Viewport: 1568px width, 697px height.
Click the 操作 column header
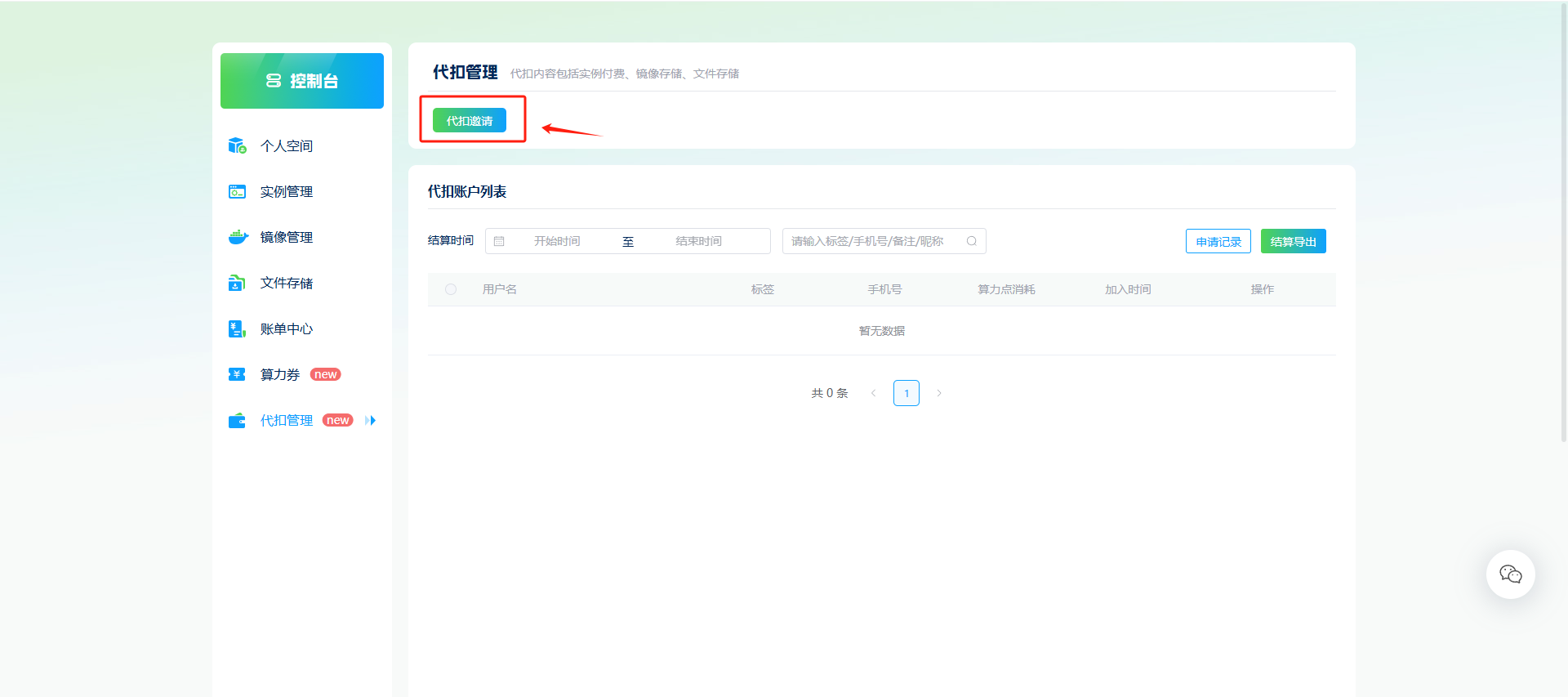click(1263, 289)
